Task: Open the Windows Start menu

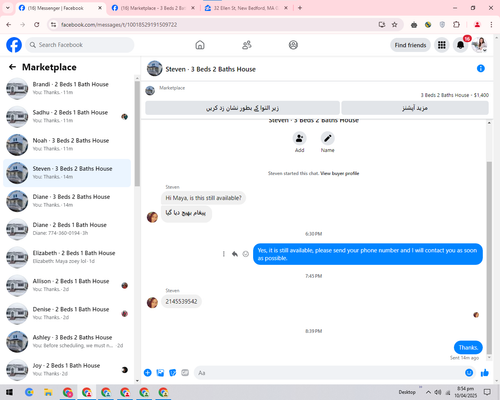Action: (x=9, y=392)
